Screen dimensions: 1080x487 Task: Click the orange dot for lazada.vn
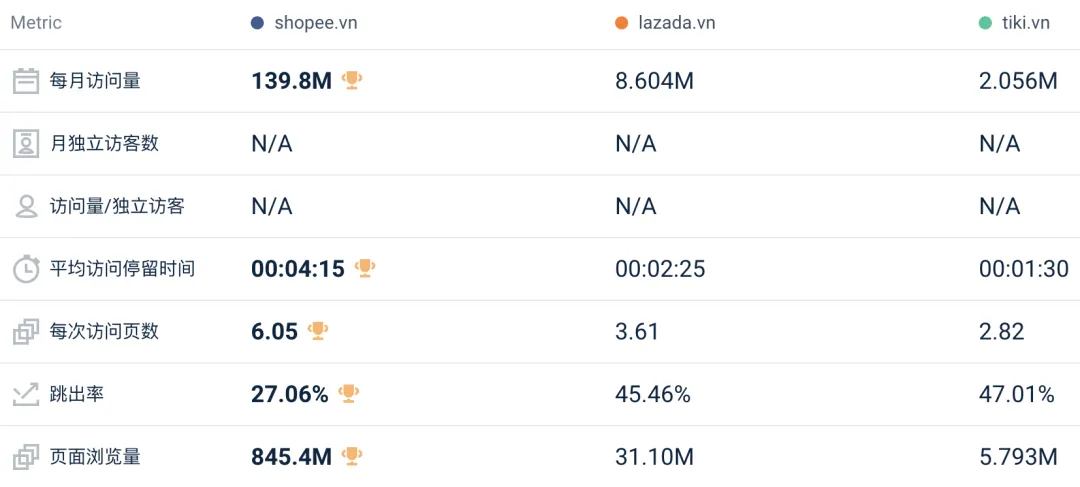[622, 23]
